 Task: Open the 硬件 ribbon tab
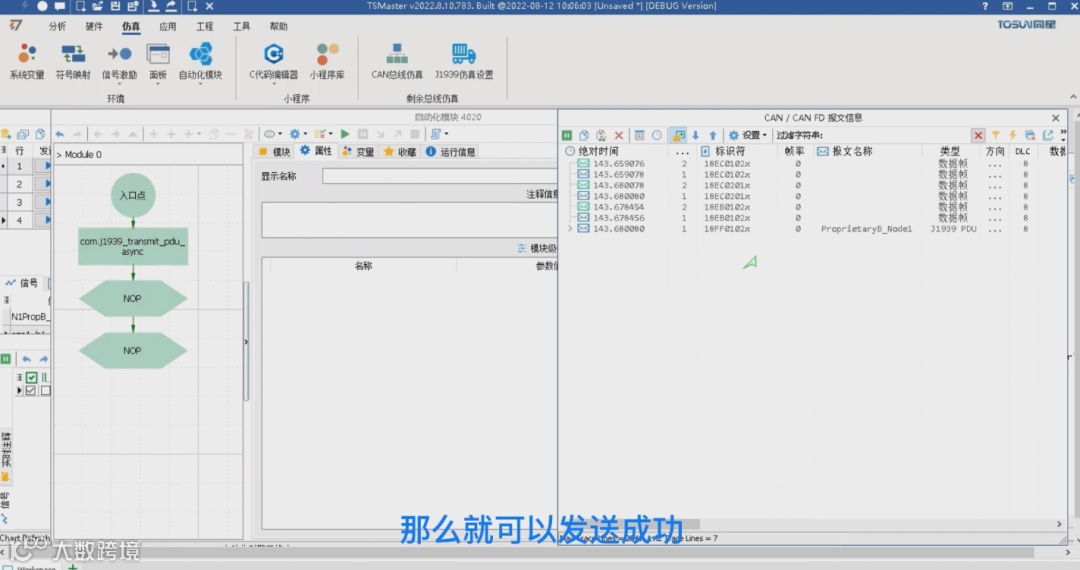pos(94,26)
